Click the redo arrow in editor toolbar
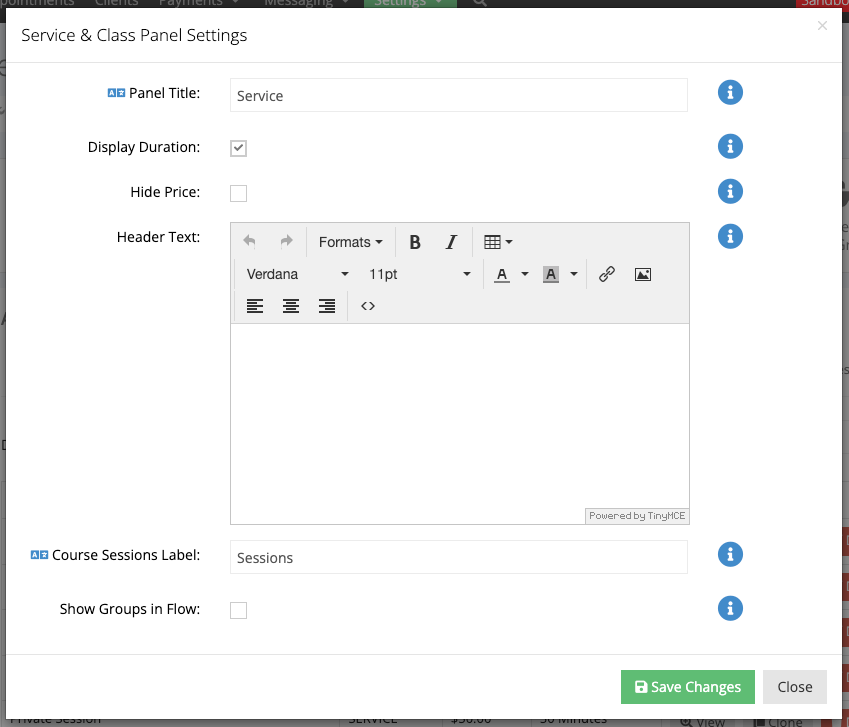Screen dimensions: 849x727 click(286, 241)
